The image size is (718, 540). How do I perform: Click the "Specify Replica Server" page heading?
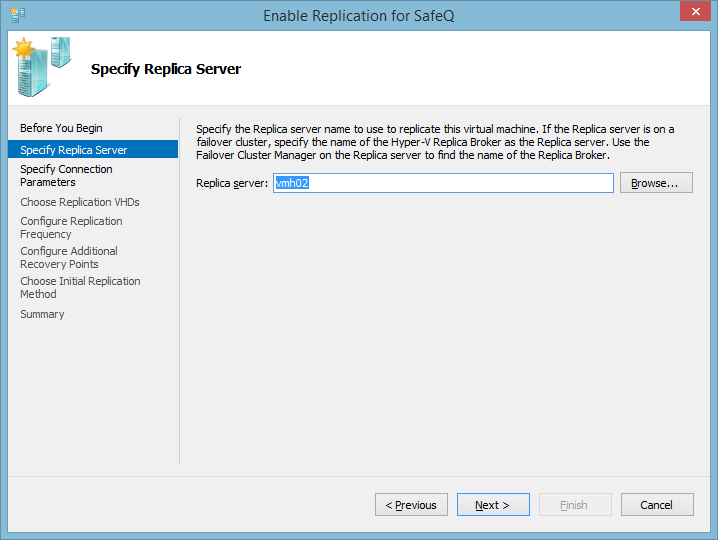pyautogui.click(x=166, y=69)
